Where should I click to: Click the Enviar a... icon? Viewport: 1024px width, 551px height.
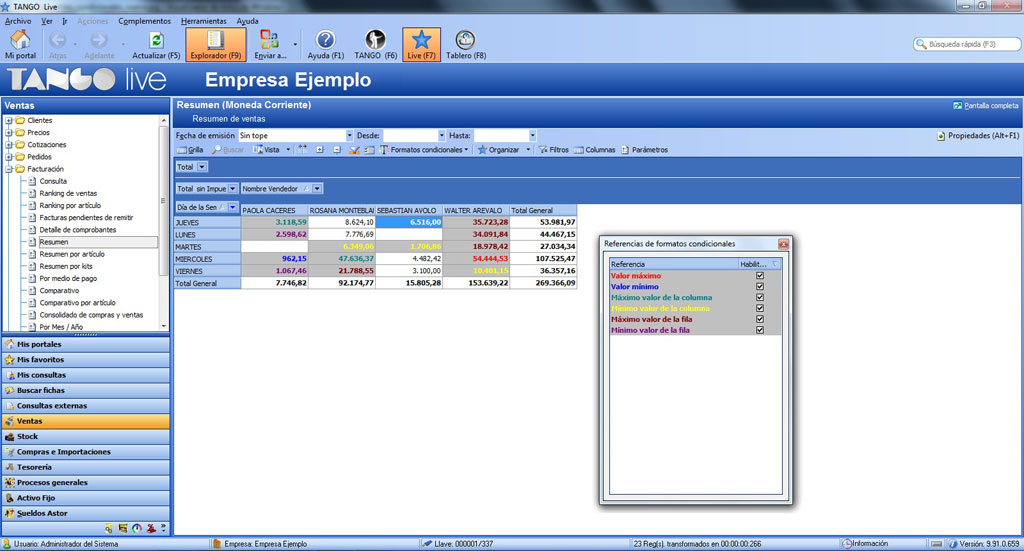269,40
